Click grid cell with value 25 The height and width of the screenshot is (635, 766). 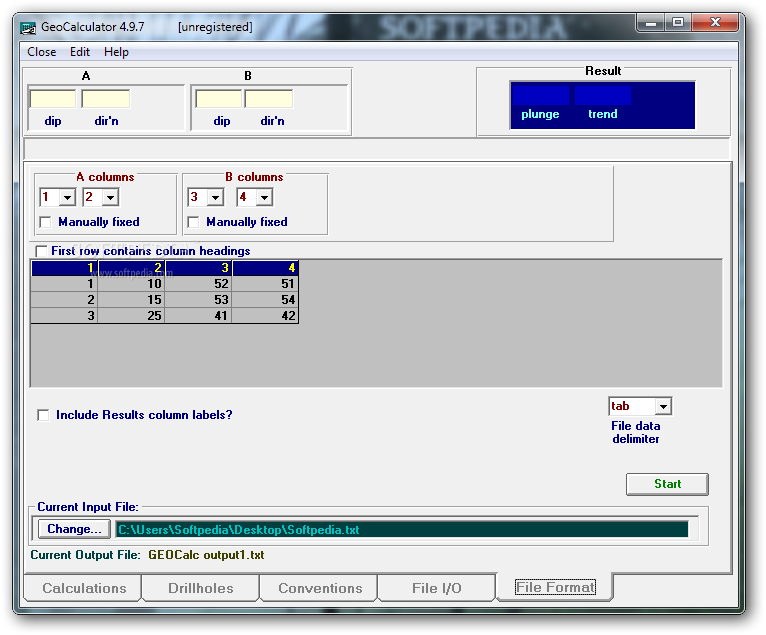132,316
